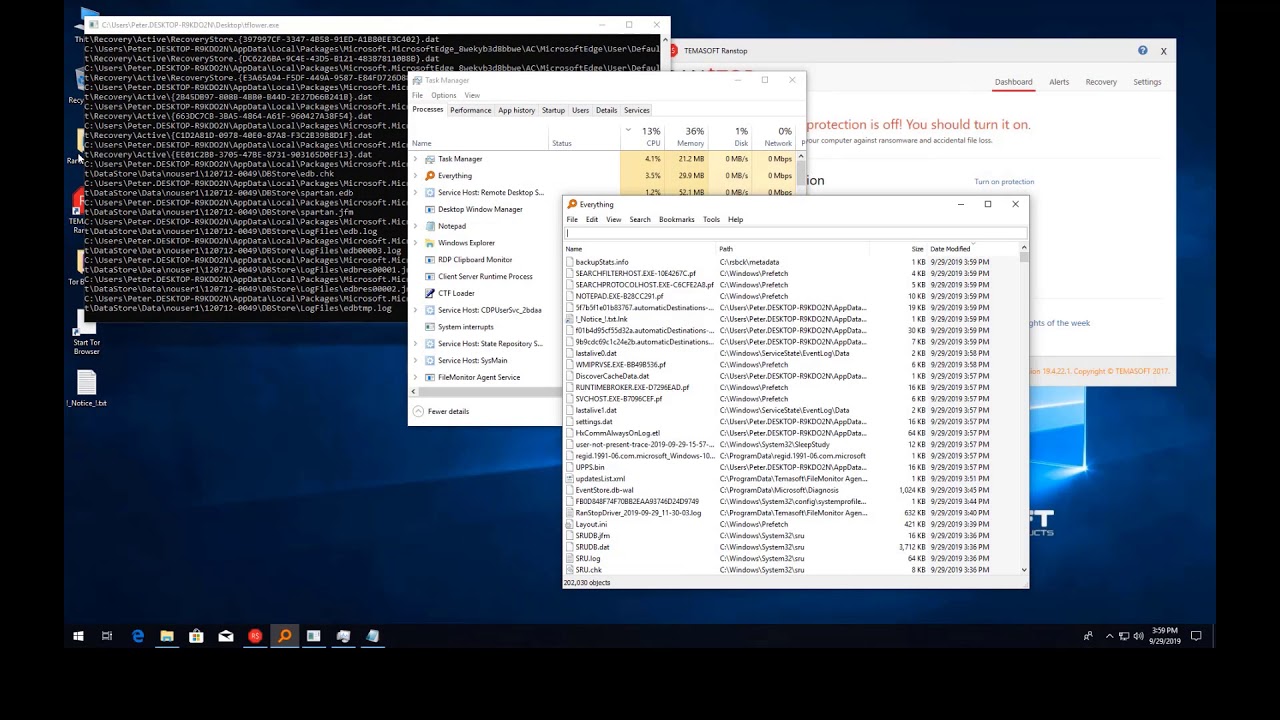Viewport: 1280px width, 720px height.
Task: Switch to Ranstop red taskbar icon
Action: click(255, 636)
